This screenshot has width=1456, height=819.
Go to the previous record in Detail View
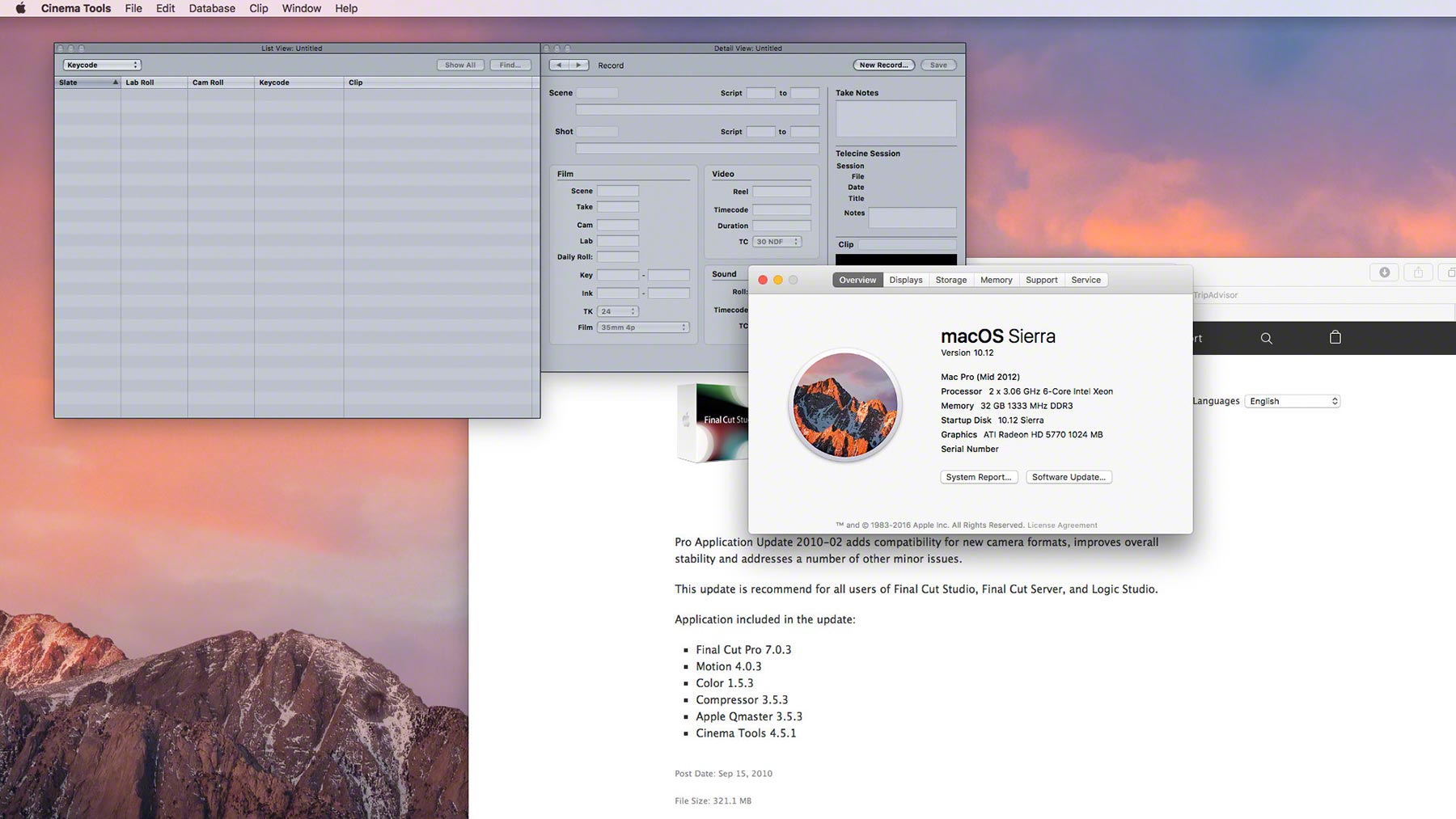[559, 65]
